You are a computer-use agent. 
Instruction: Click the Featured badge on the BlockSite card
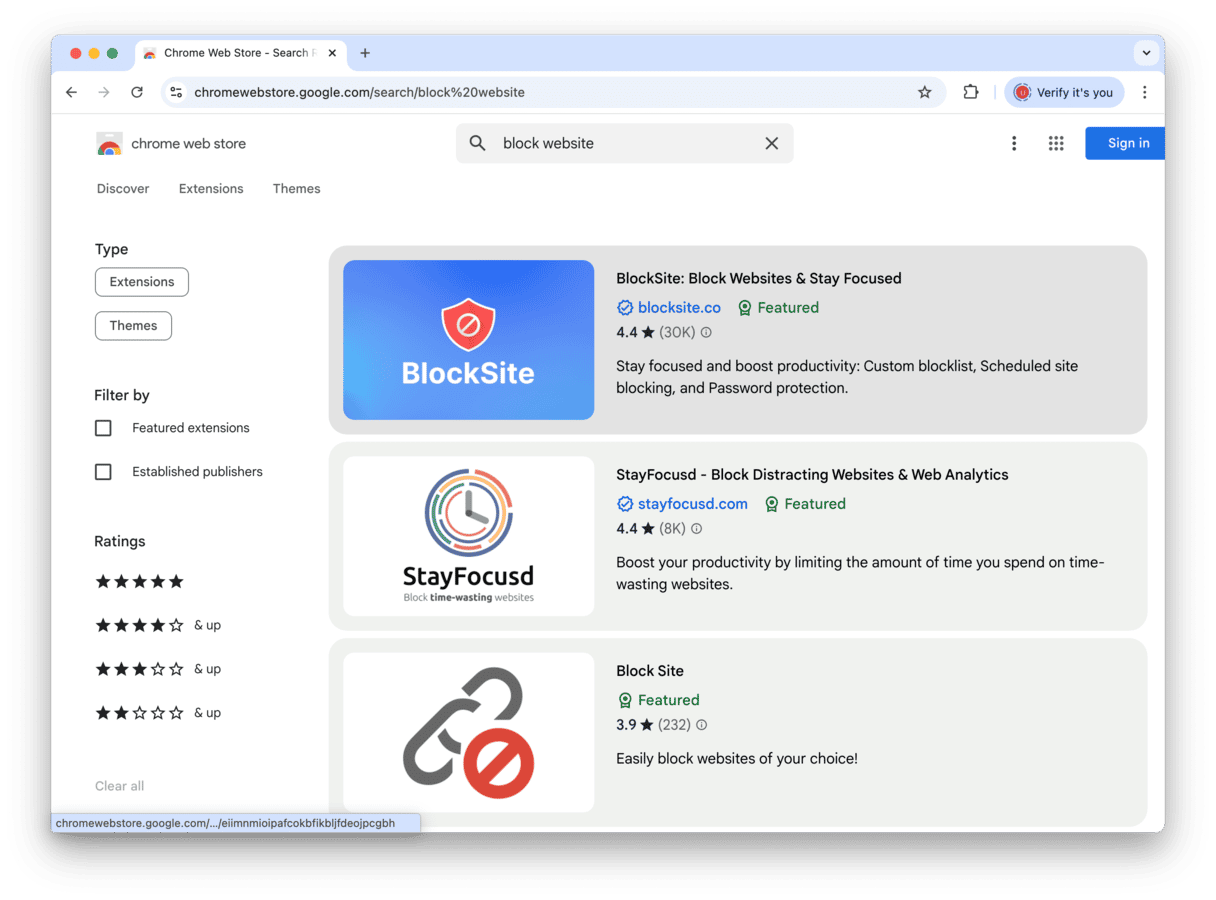pos(778,308)
